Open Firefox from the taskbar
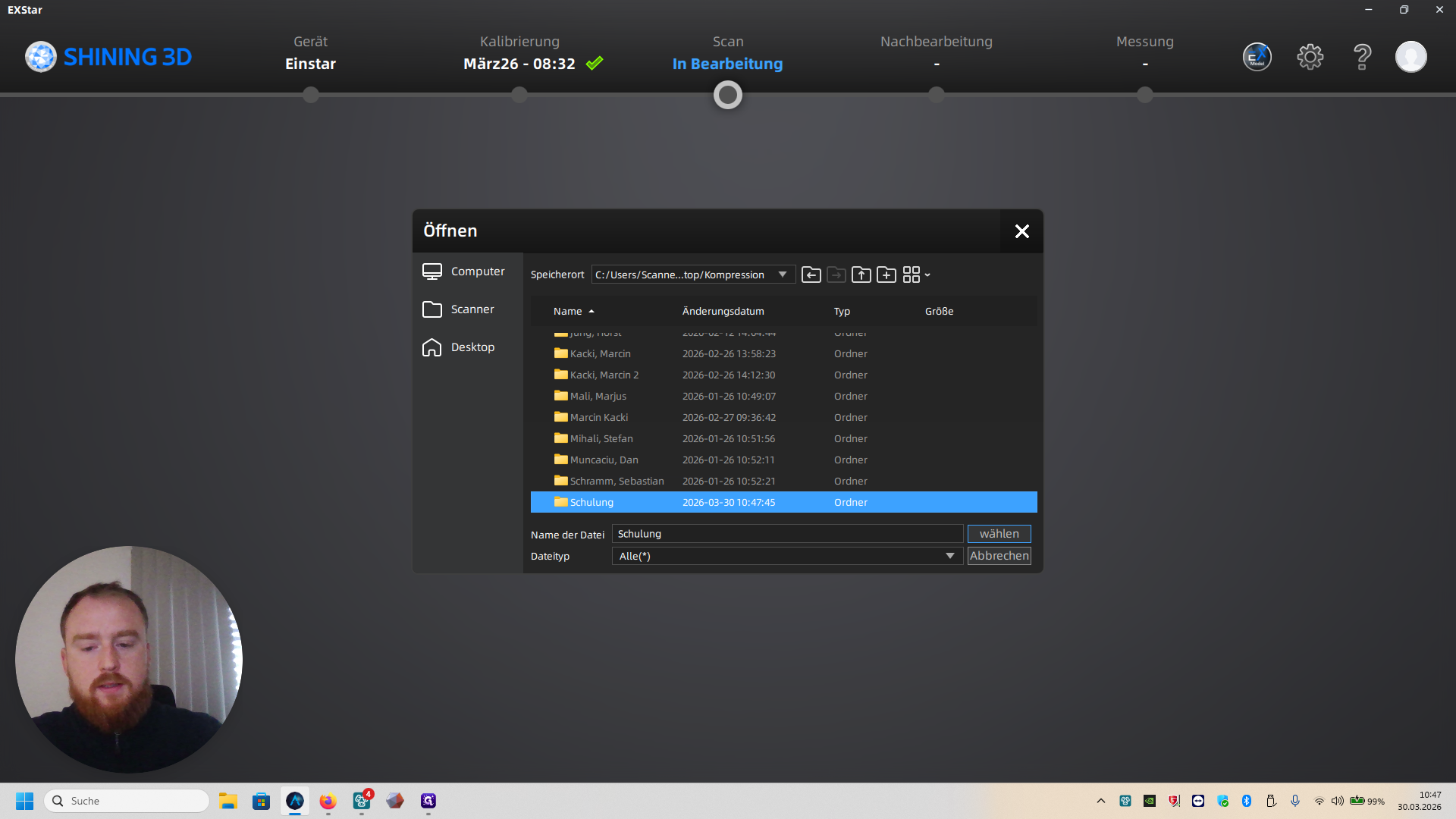 pos(328,801)
